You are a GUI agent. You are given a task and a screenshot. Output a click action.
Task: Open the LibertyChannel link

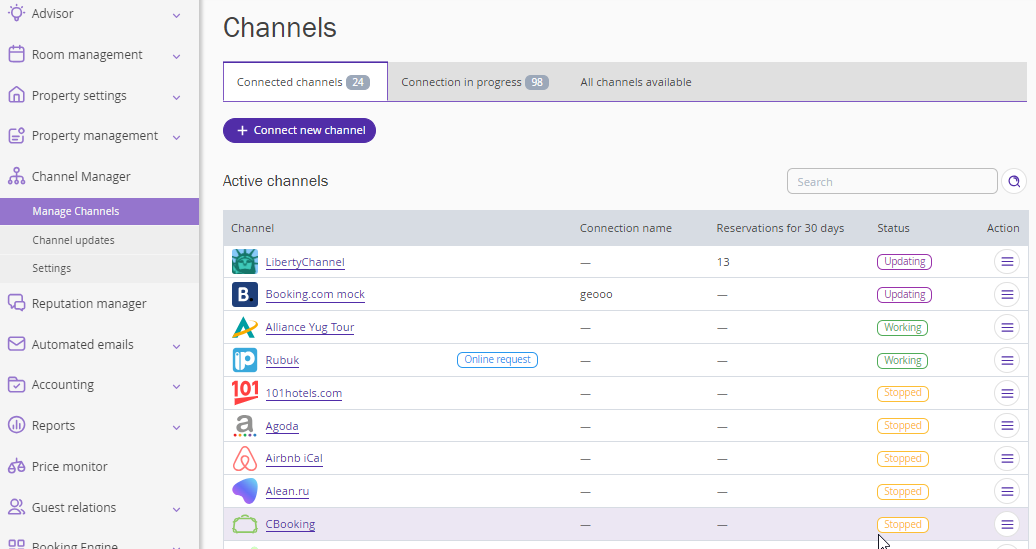[305, 262]
